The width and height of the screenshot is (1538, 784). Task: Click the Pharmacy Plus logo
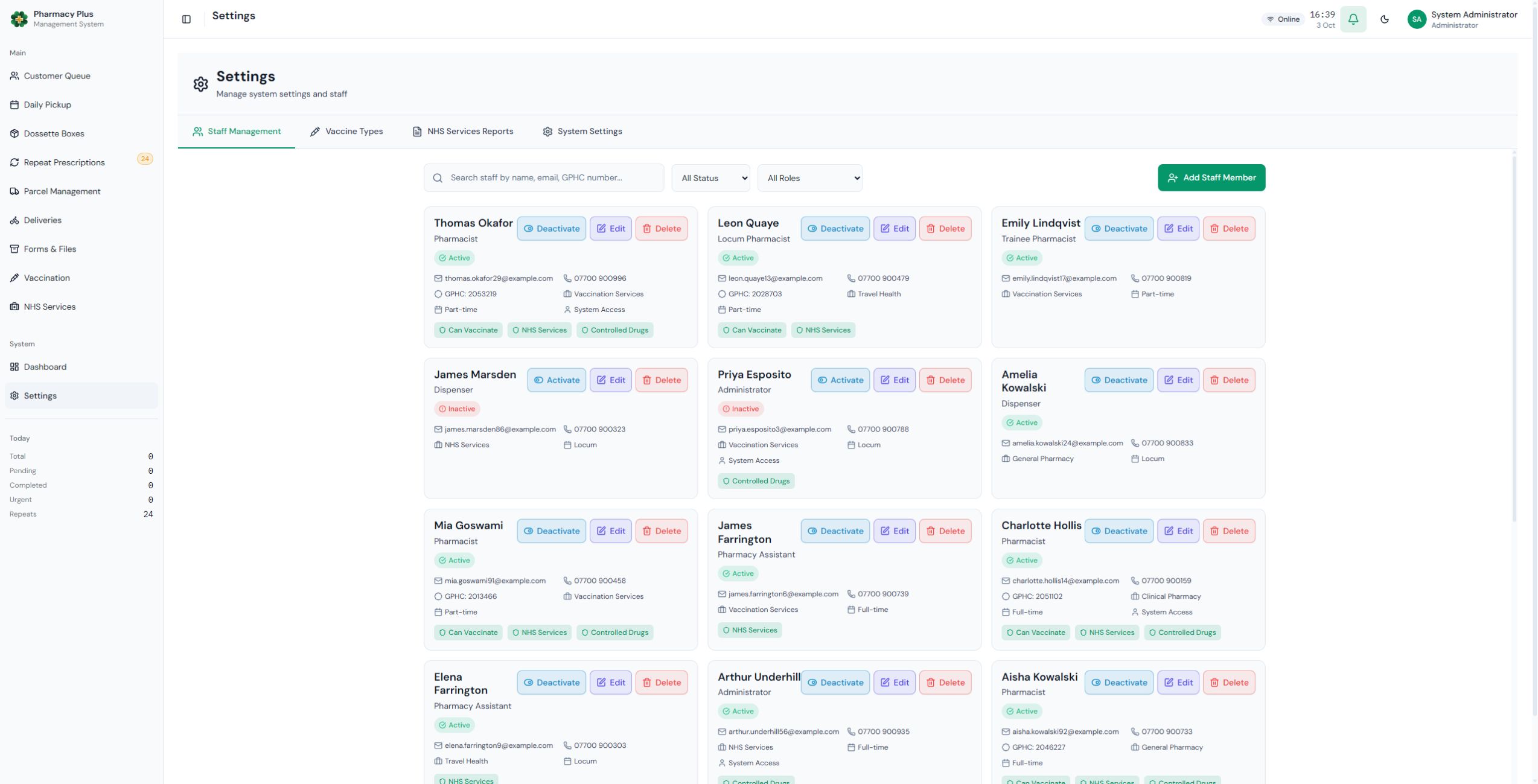tap(19, 19)
